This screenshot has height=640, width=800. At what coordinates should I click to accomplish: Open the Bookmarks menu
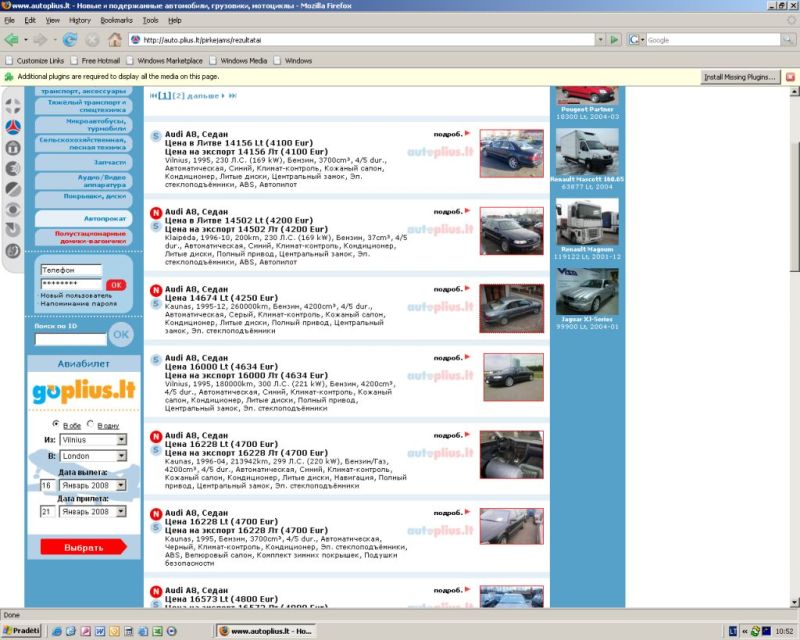click(x=116, y=20)
